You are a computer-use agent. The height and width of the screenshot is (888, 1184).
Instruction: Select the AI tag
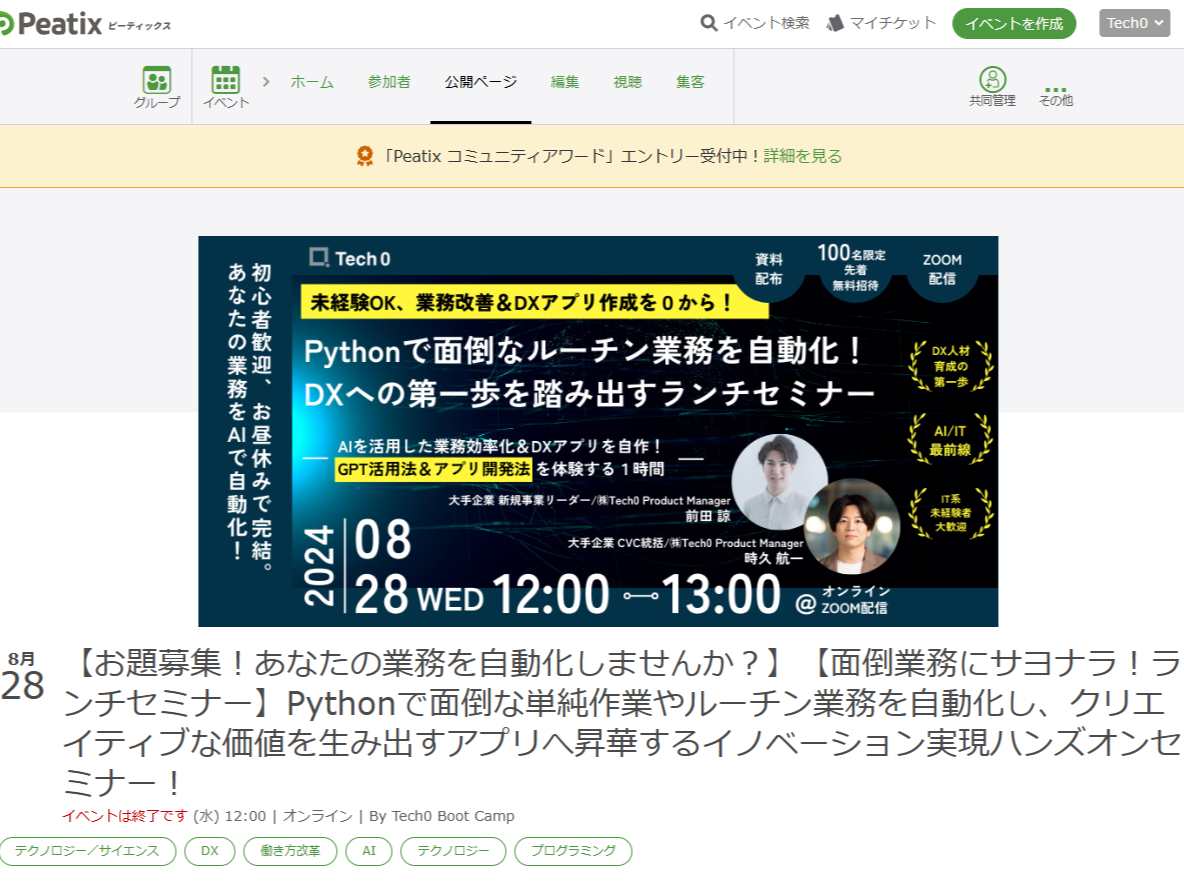coord(369,851)
